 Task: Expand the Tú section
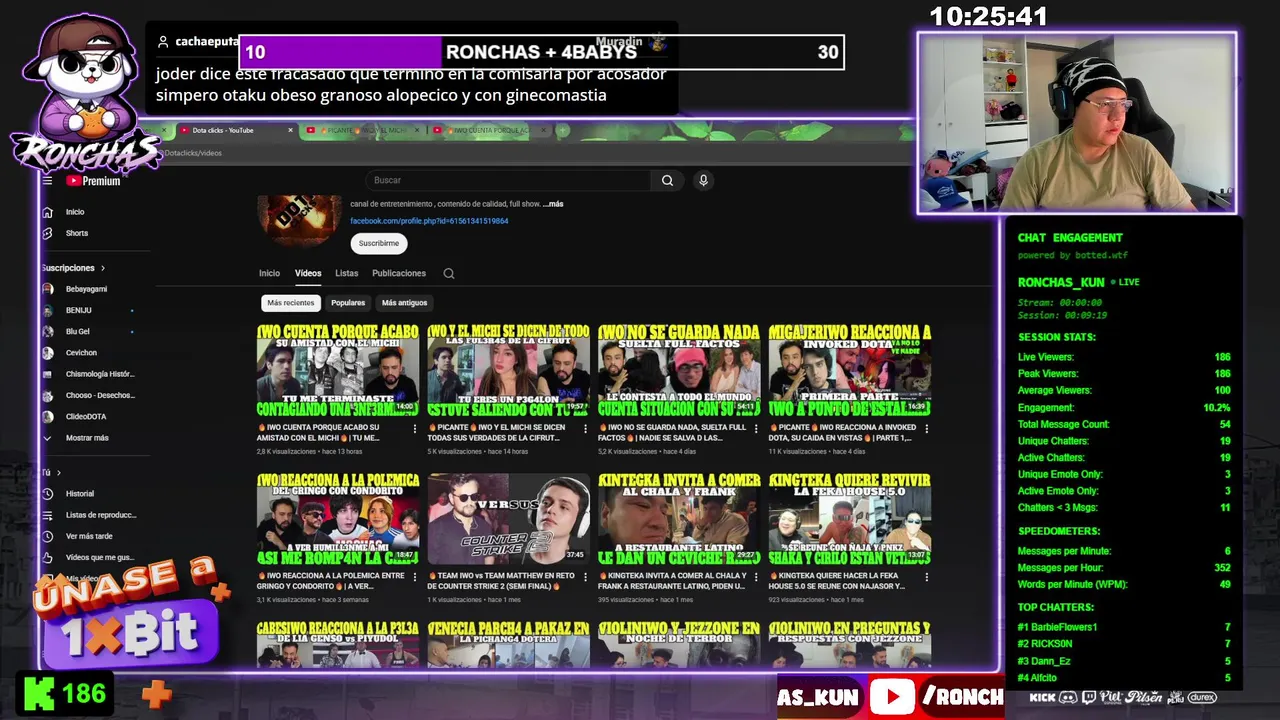[51, 472]
